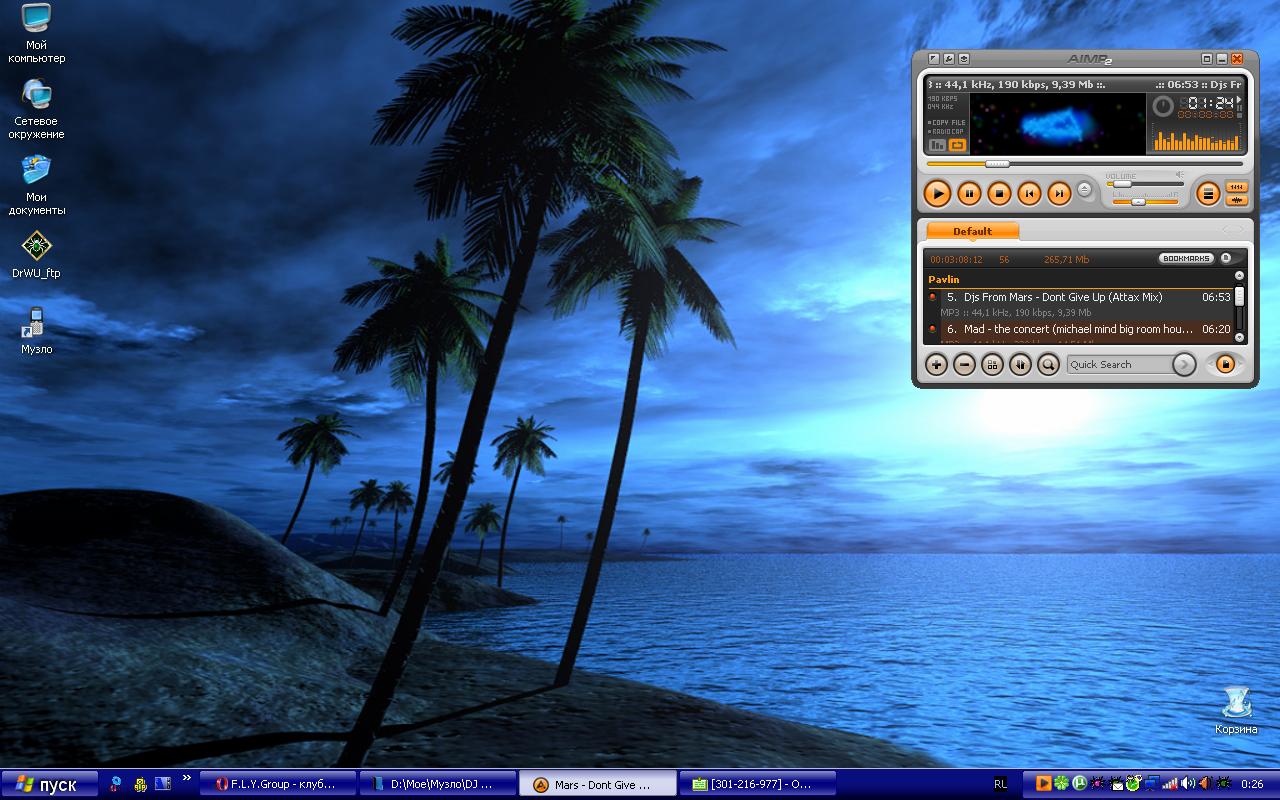
Task: Click the AIMP visualization window
Action: pos(1057,124)
